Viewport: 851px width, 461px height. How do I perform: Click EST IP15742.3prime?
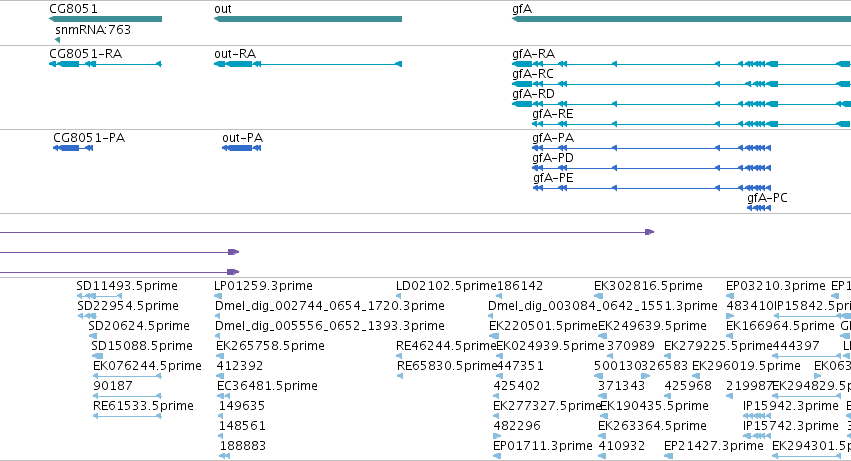tap(791, 426)
